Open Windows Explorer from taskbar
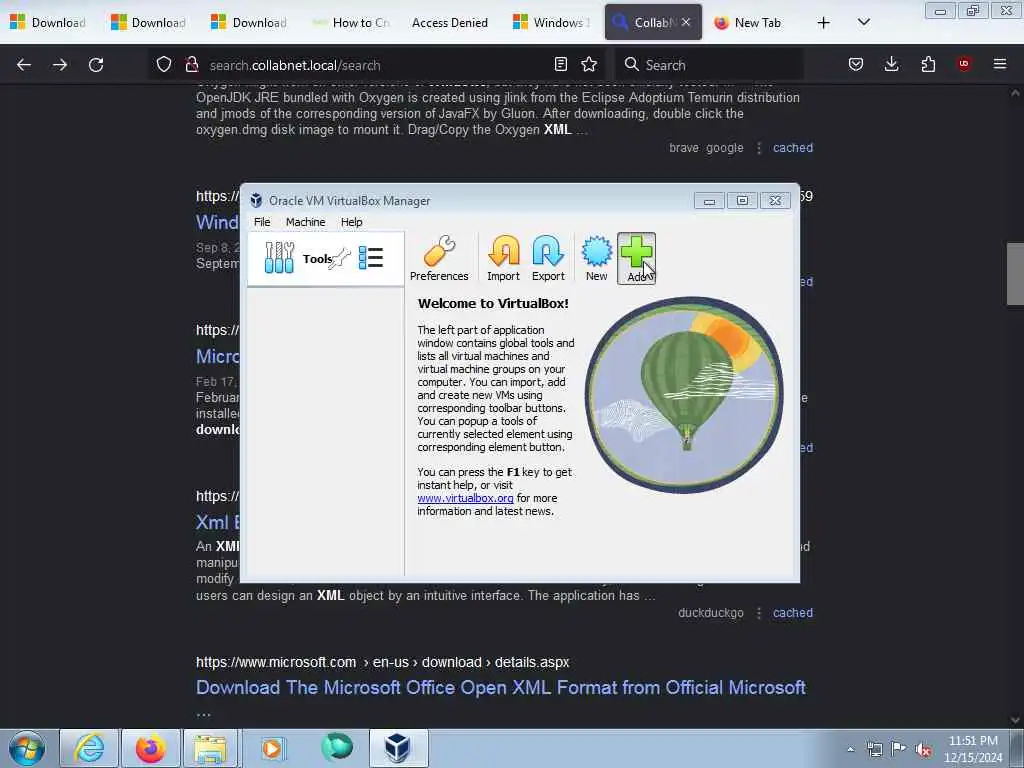This screenshot has height=768, width=1024. click(x=211, y=748)
